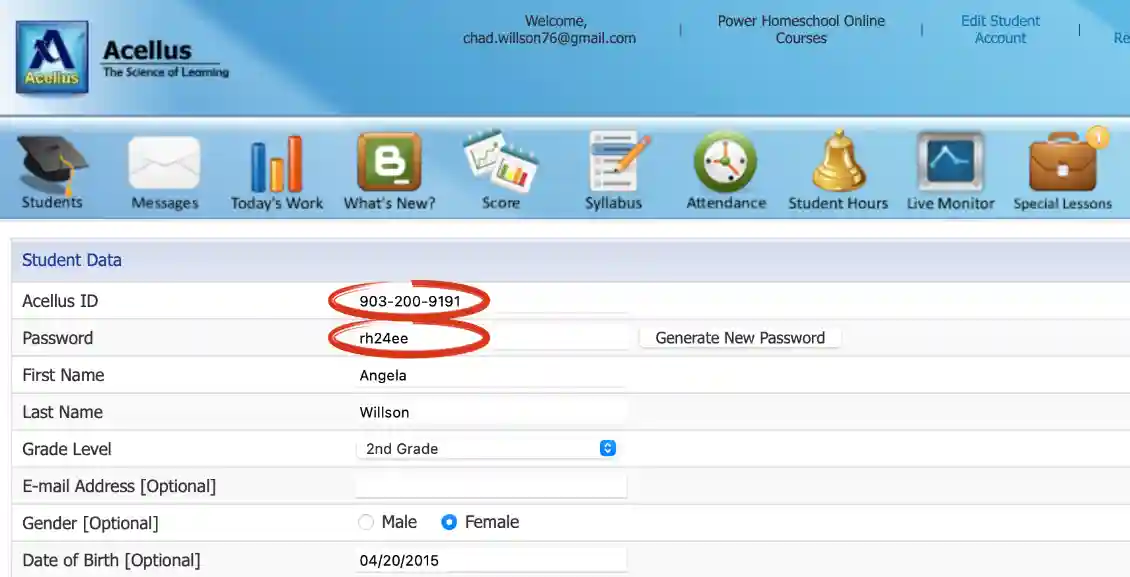
Task: Click the Special Lessons notification badge
Action: click(1098, 136)
